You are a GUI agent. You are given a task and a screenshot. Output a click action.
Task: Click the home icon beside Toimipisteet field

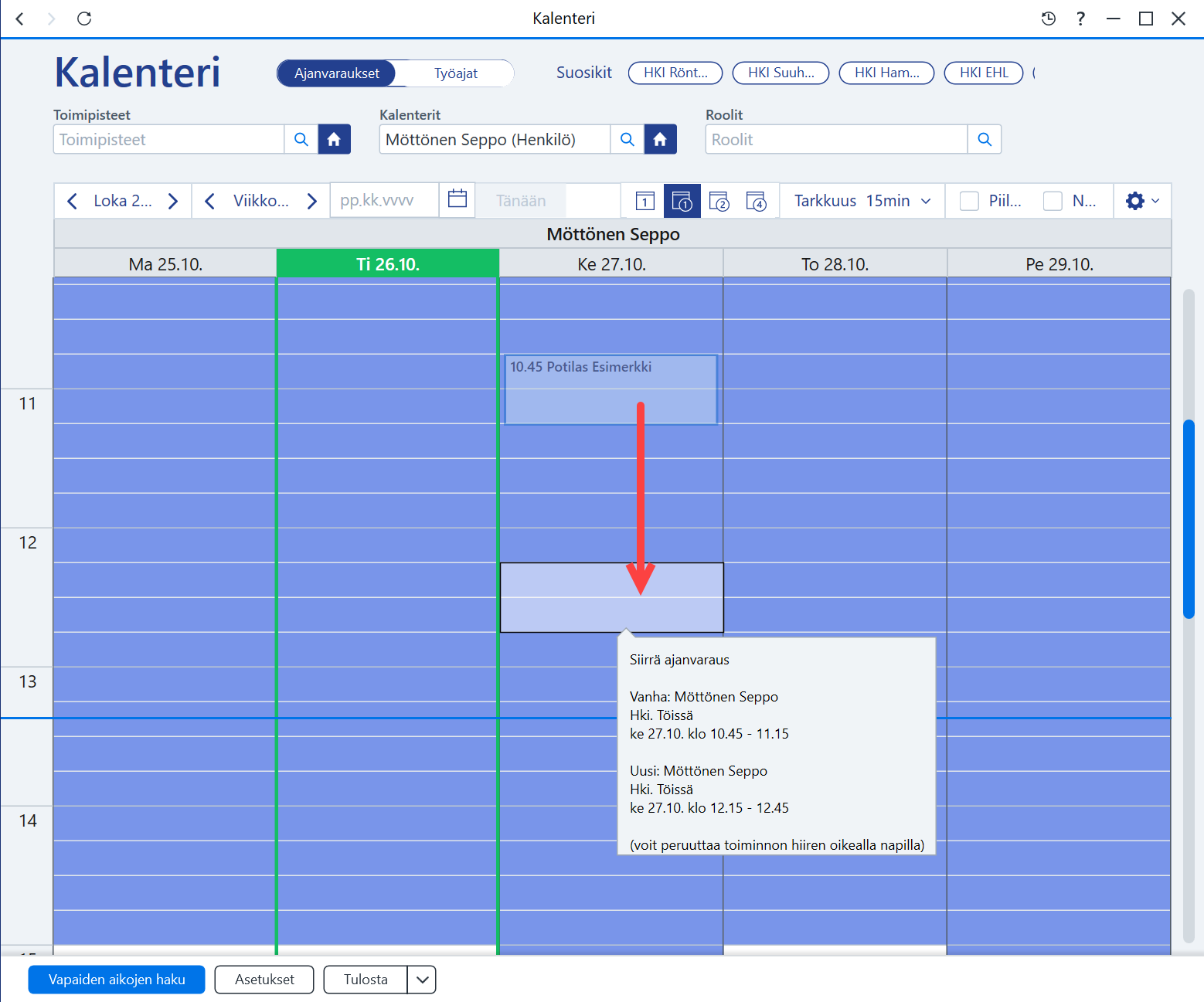click(334, 140)
